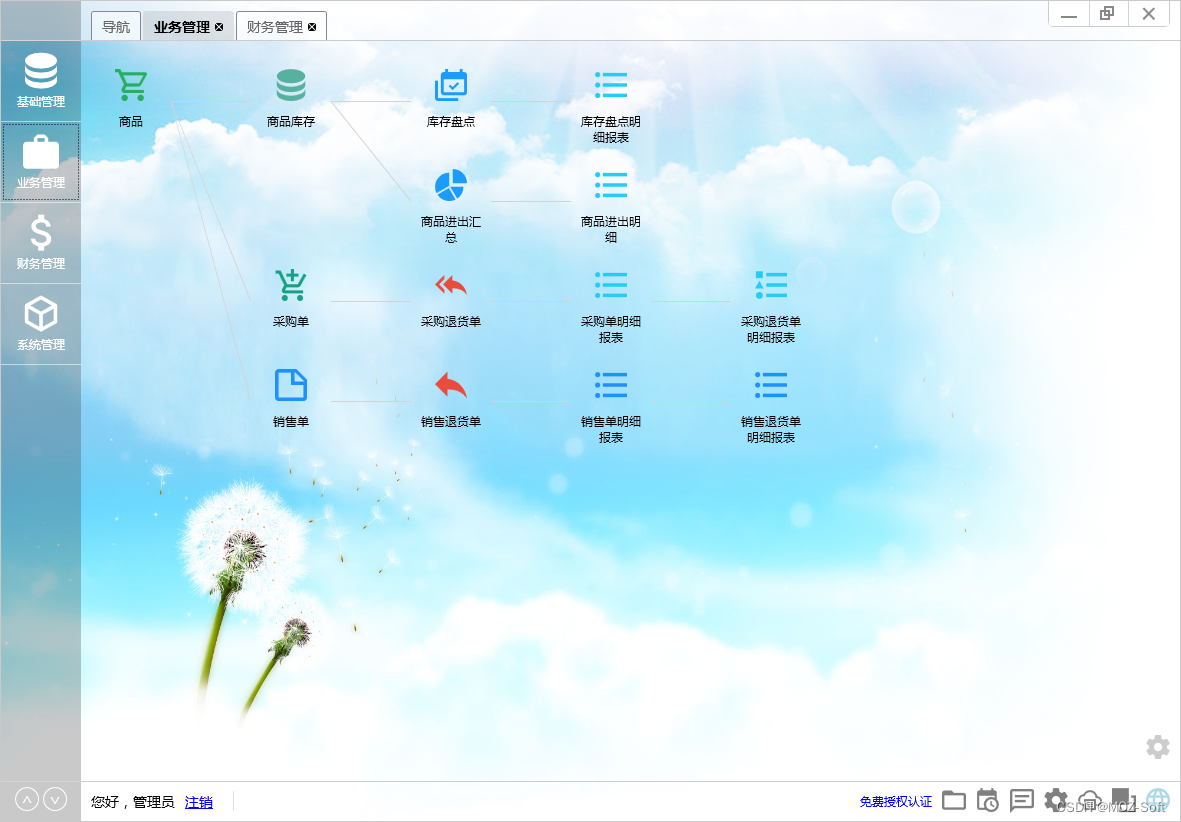The height and width of the screenshot is (822, 1181).
Task: Launch 库存盘点 stocktaking
Action: click(451, 95)
